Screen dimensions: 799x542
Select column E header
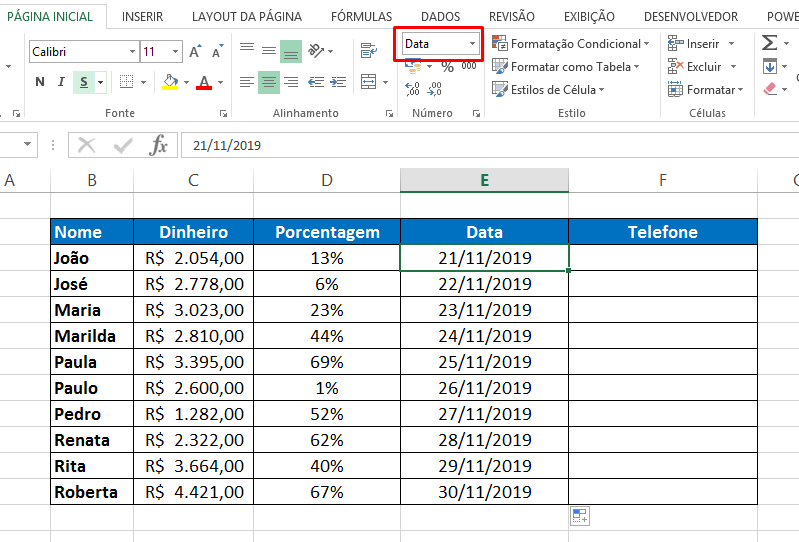click(x=484, y=180)
